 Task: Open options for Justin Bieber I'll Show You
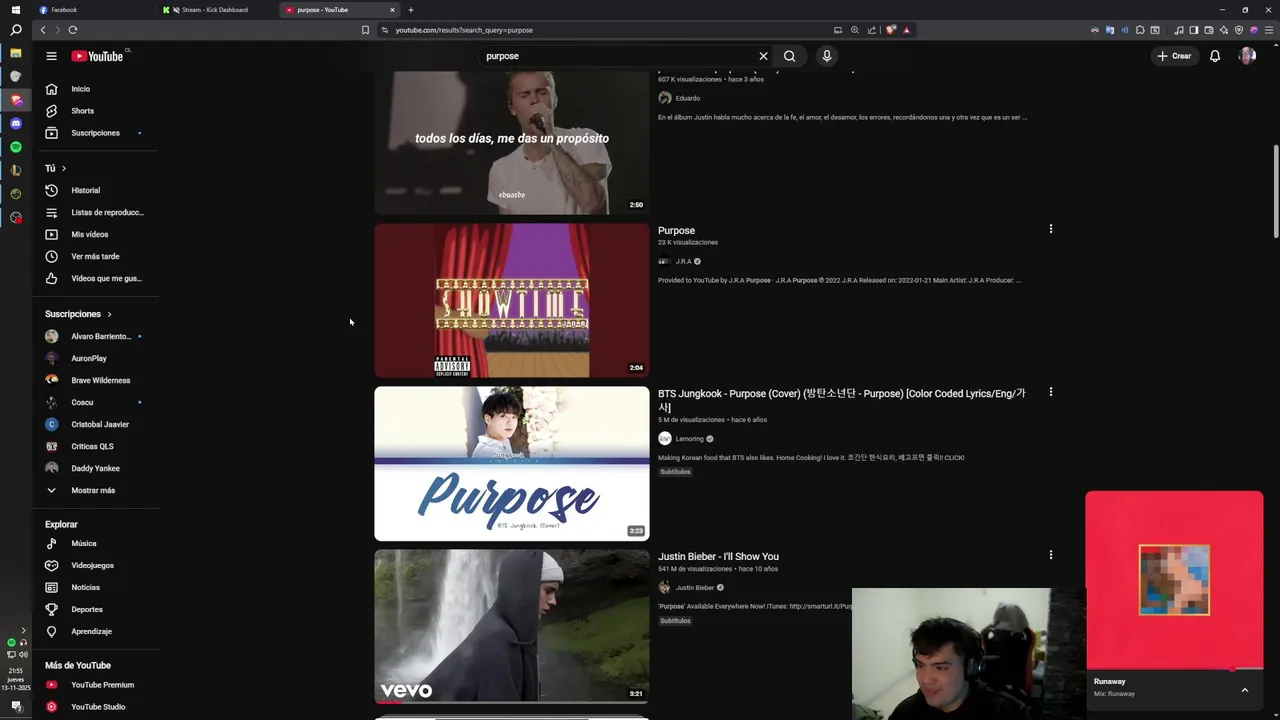tap(1050, 555)
